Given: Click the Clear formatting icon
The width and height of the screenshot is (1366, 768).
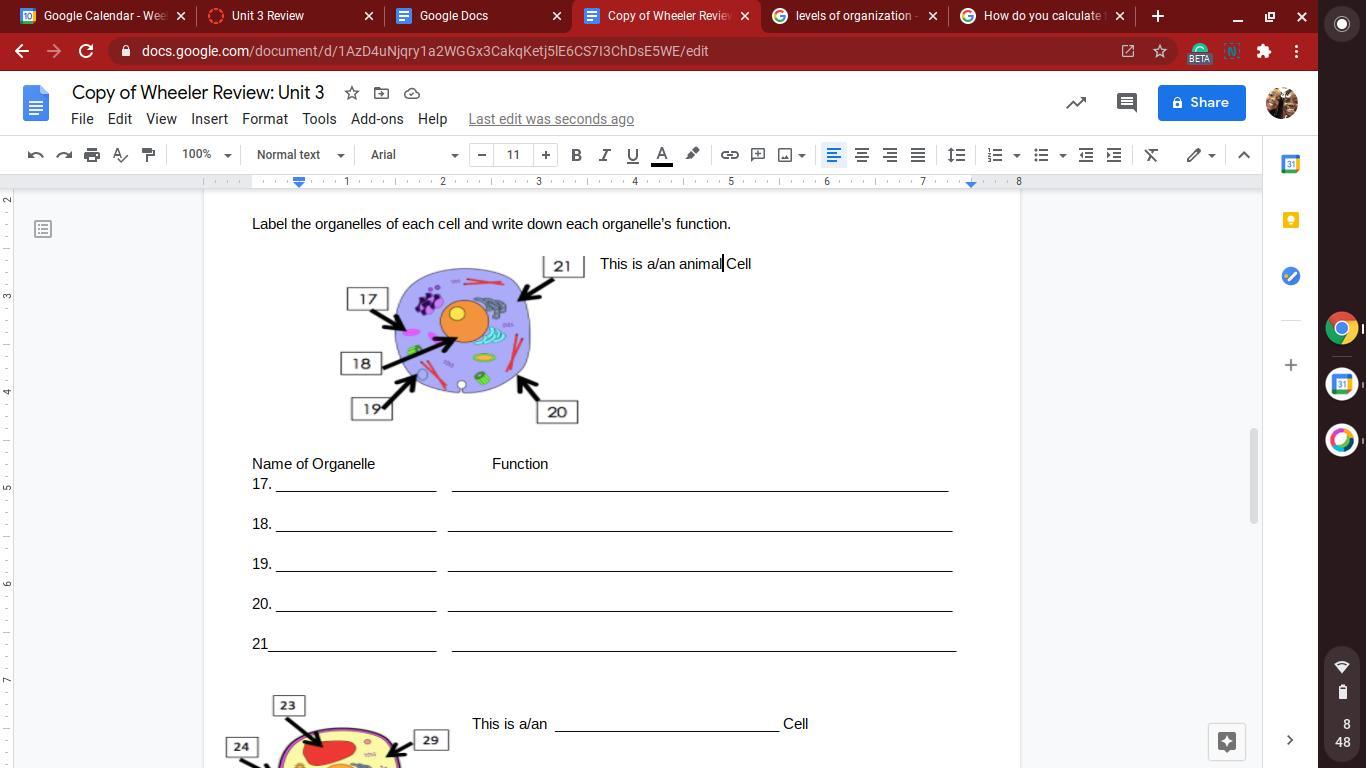Looking at the screenshot, I should pyautogui.click(x=1151, y=155).
